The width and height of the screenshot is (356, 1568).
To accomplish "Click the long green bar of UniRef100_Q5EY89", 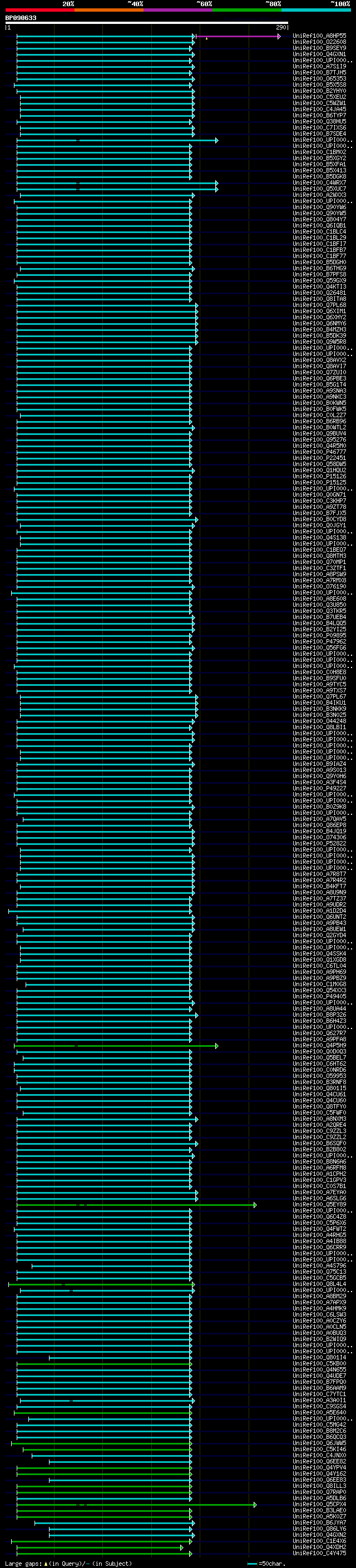I will 137,1205.
